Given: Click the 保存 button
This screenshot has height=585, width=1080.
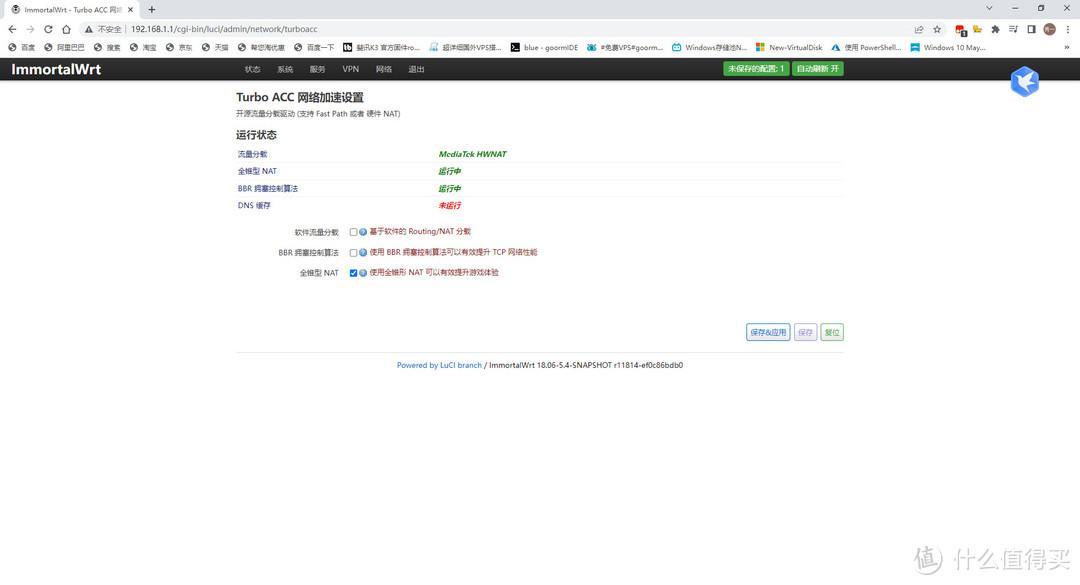Looking at the screenshot, I should (805, 332).
